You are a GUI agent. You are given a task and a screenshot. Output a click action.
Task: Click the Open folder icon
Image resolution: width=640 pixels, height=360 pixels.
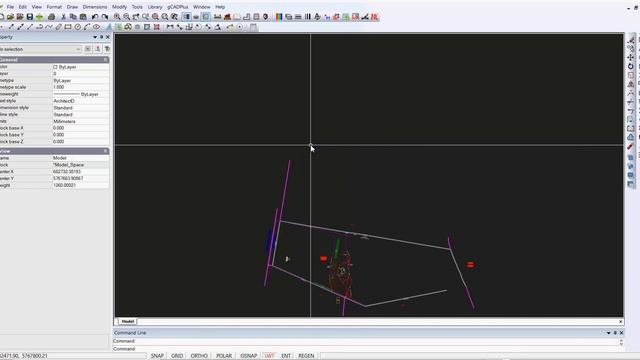[11, 17]
